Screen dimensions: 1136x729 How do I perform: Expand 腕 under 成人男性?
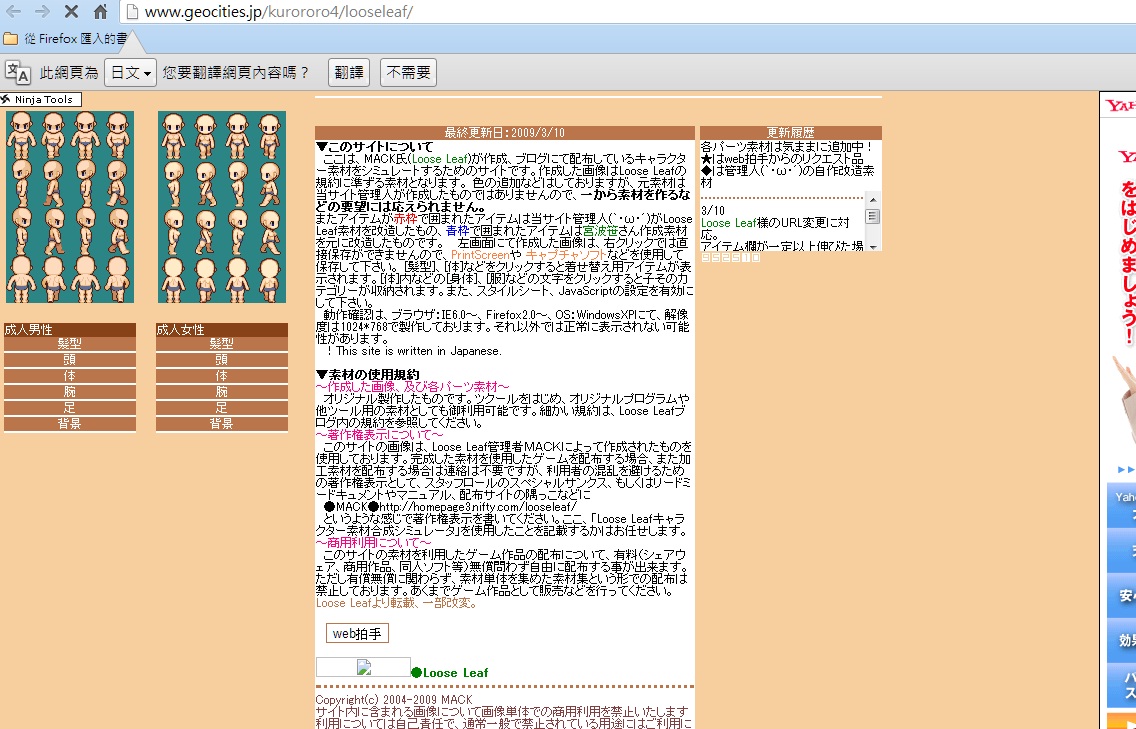point(70,391)
